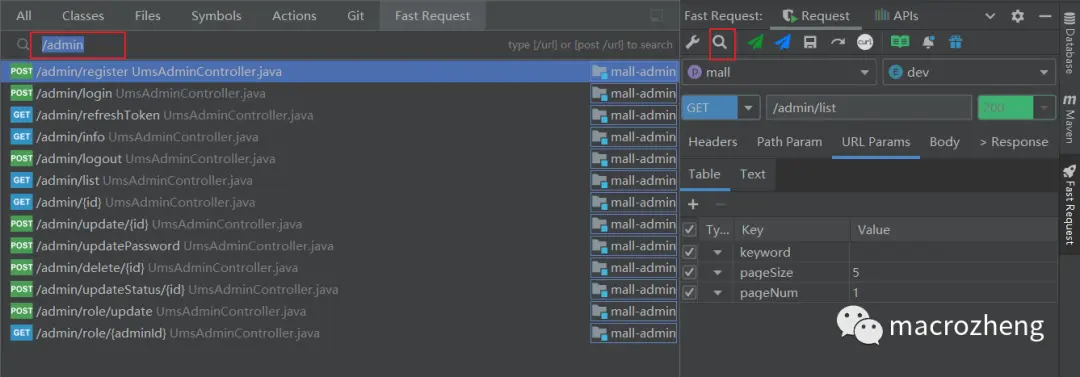Switch URL params view to Text
1080x377 pixels.
click(x=752, y=174)
